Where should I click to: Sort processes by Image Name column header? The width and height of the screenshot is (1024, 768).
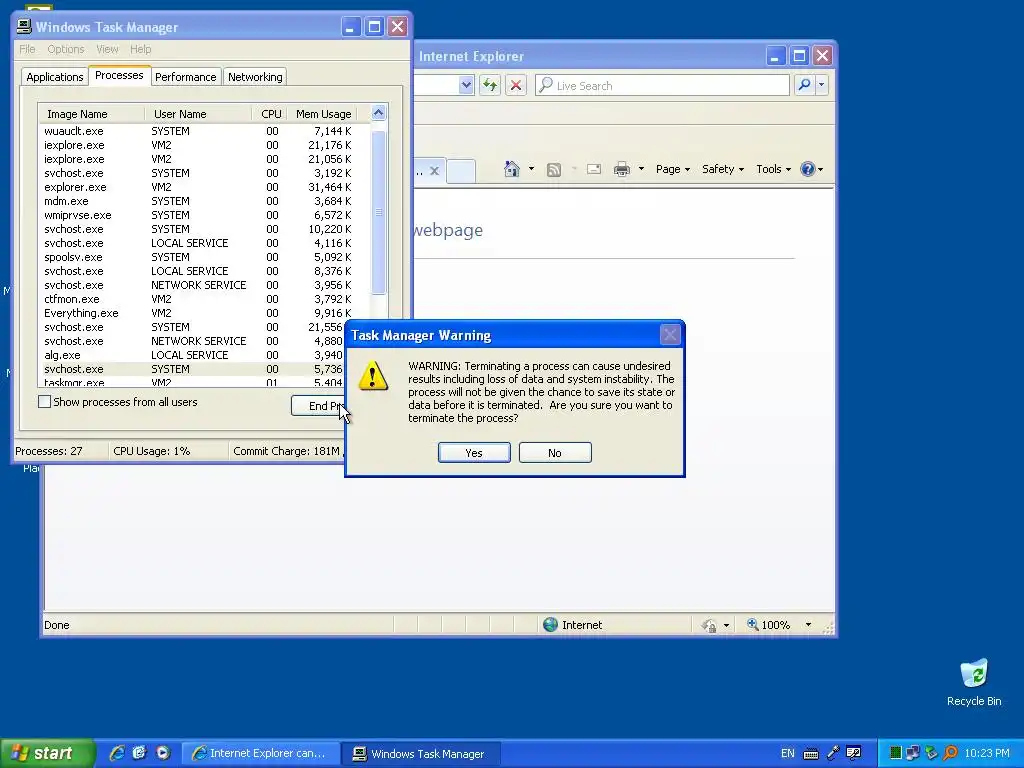click(x=91, y=114)
